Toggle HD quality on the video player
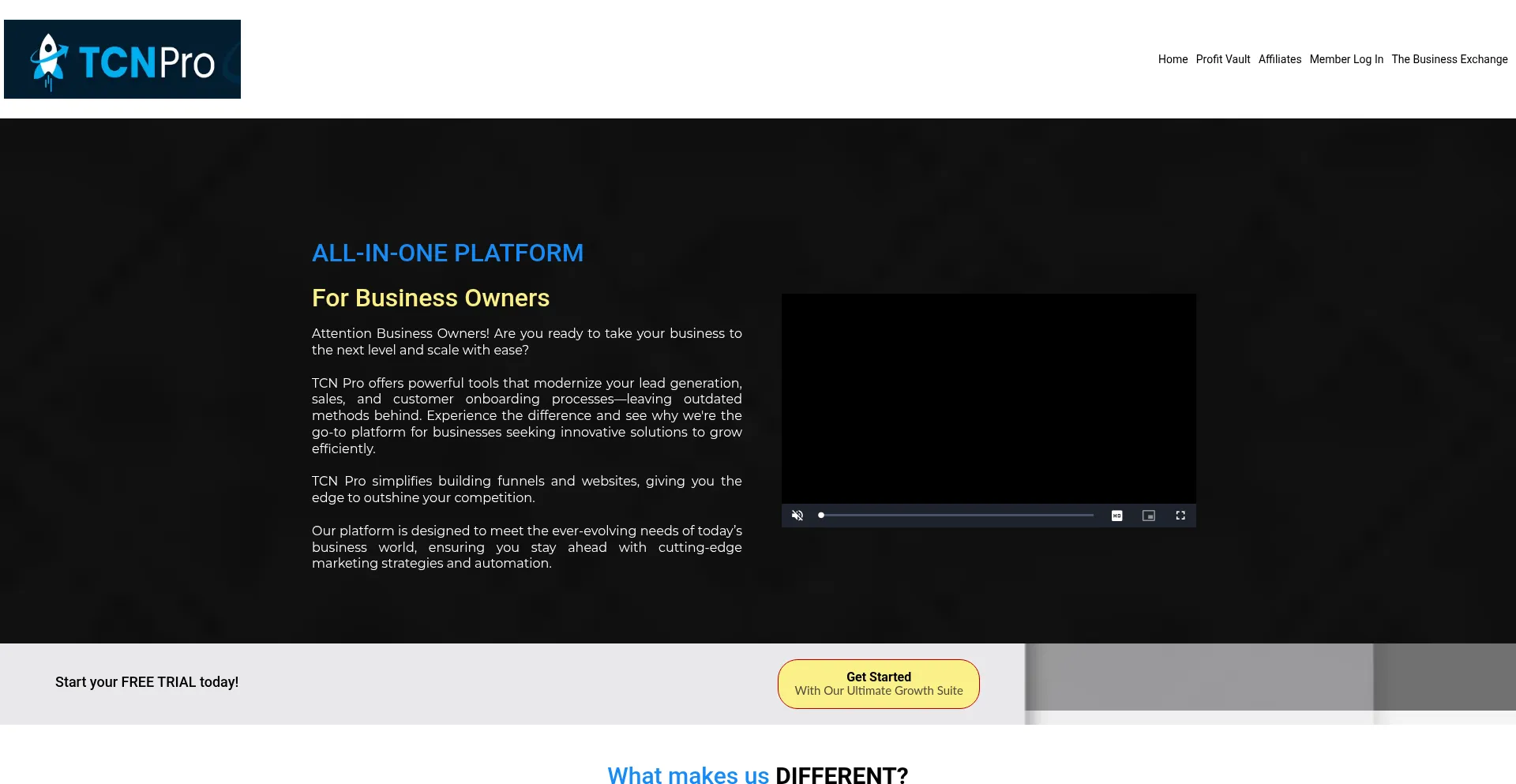1516x784 pixels. [x=1117, y=516]
